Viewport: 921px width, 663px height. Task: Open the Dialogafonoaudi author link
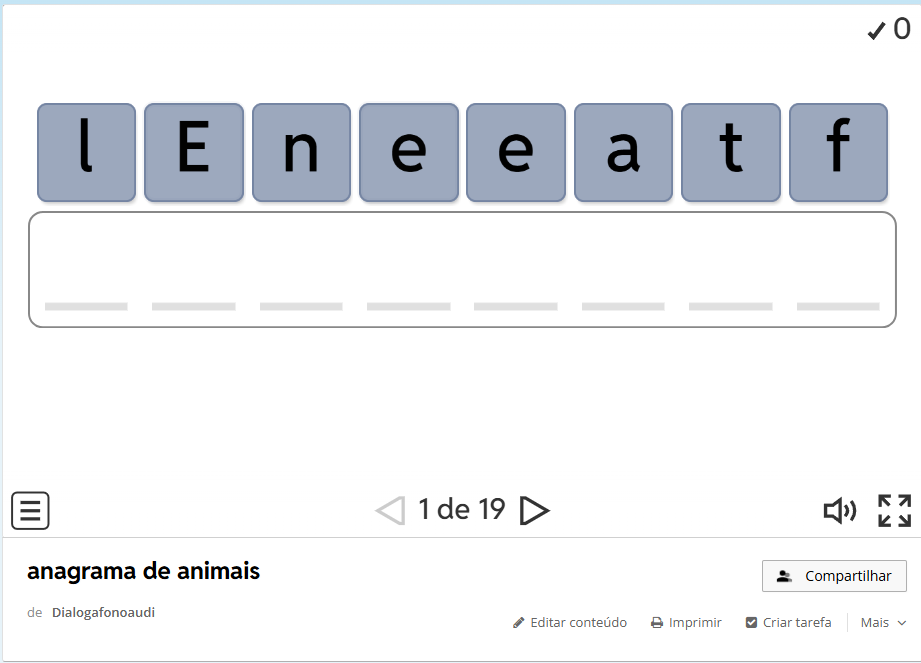[103, 612]
